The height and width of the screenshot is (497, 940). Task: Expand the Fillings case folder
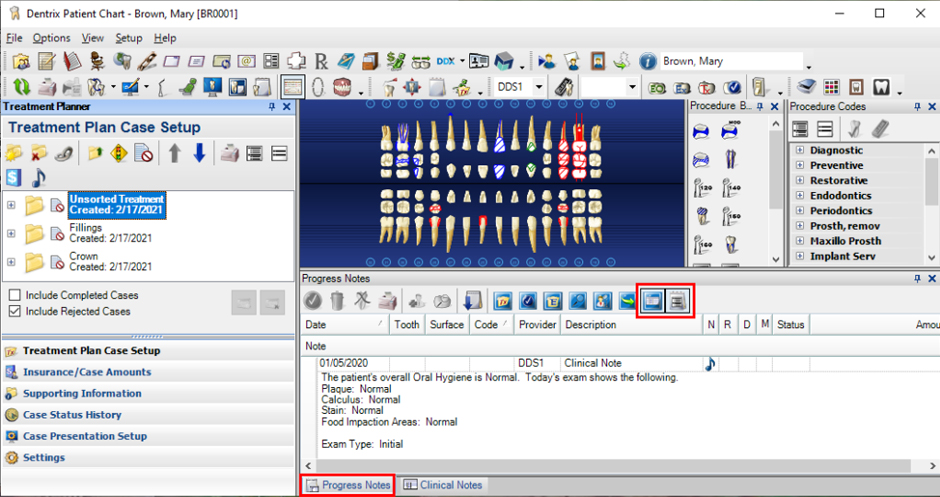[11, 233]
